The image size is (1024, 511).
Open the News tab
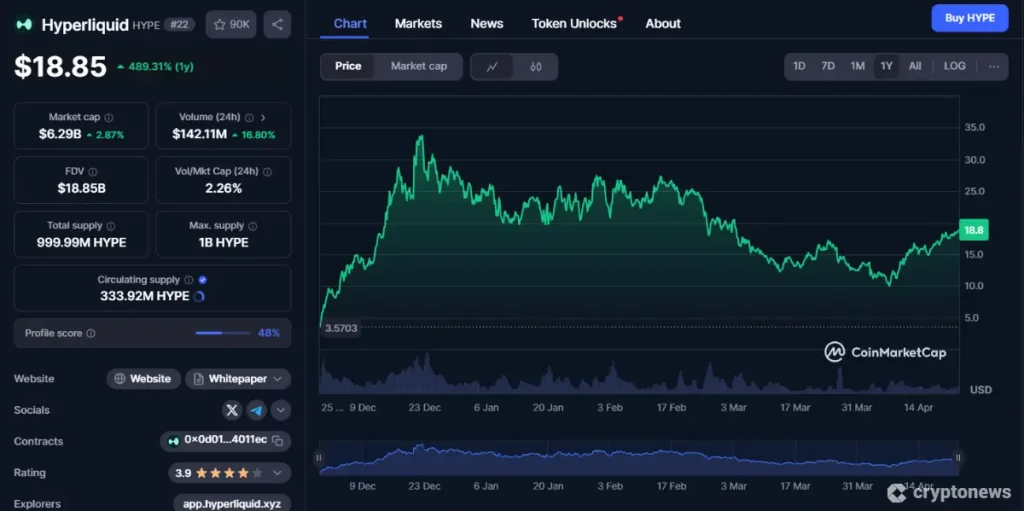[x=487, y=24]
